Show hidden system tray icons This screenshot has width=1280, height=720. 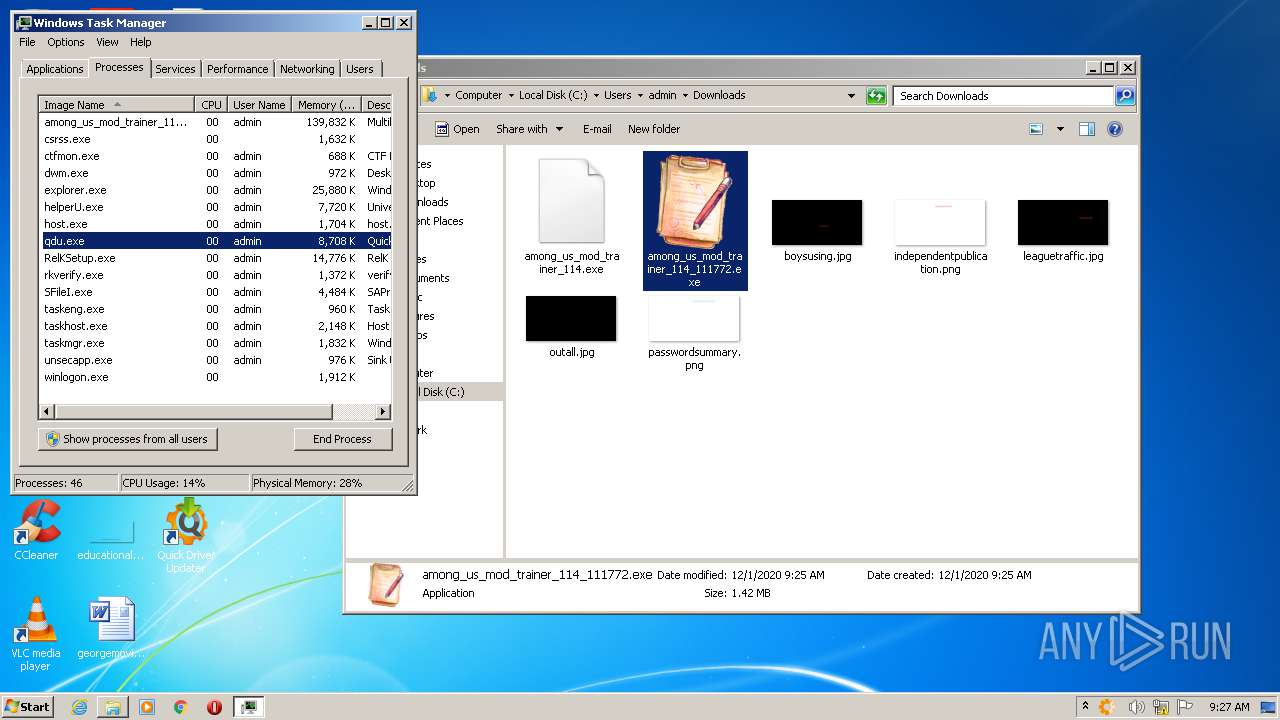click(1087, 707)
